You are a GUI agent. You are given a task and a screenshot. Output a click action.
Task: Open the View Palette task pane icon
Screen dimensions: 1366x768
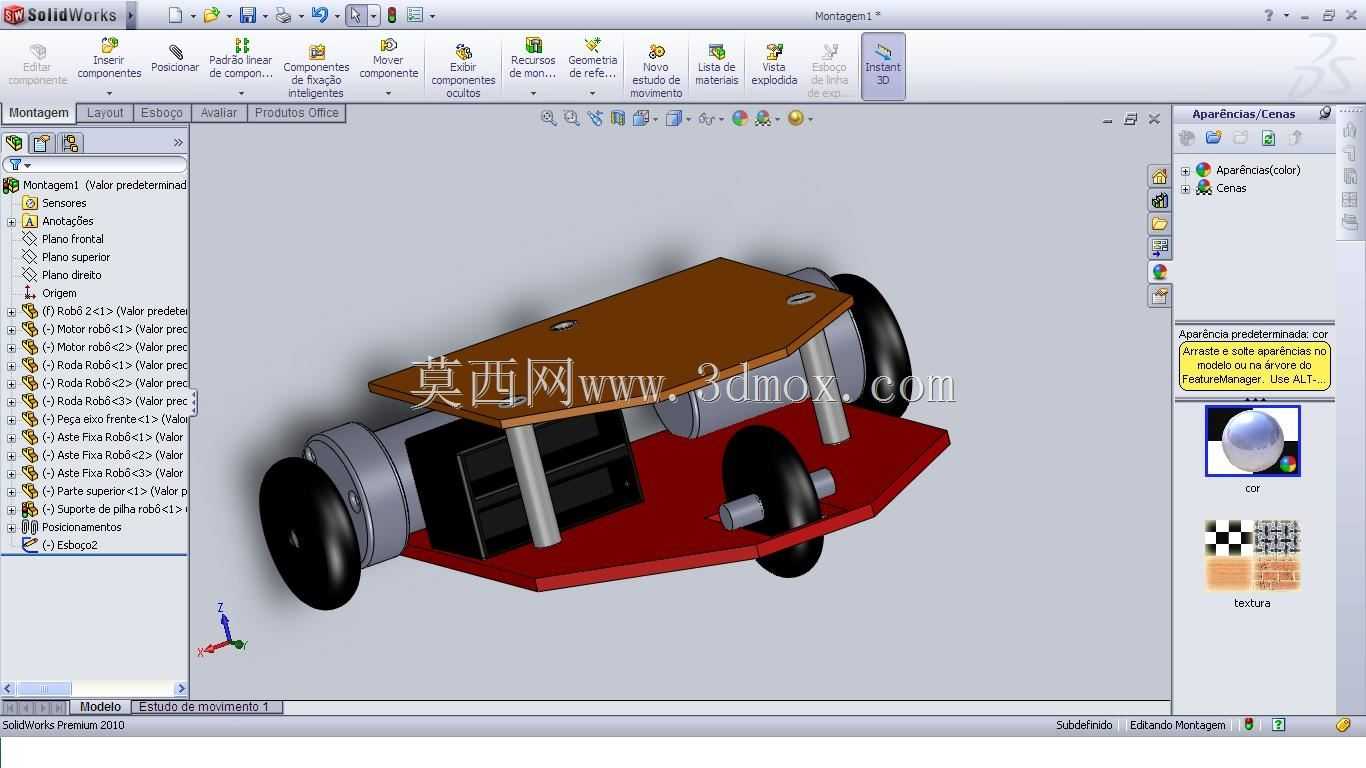[x=1159, y=247]
